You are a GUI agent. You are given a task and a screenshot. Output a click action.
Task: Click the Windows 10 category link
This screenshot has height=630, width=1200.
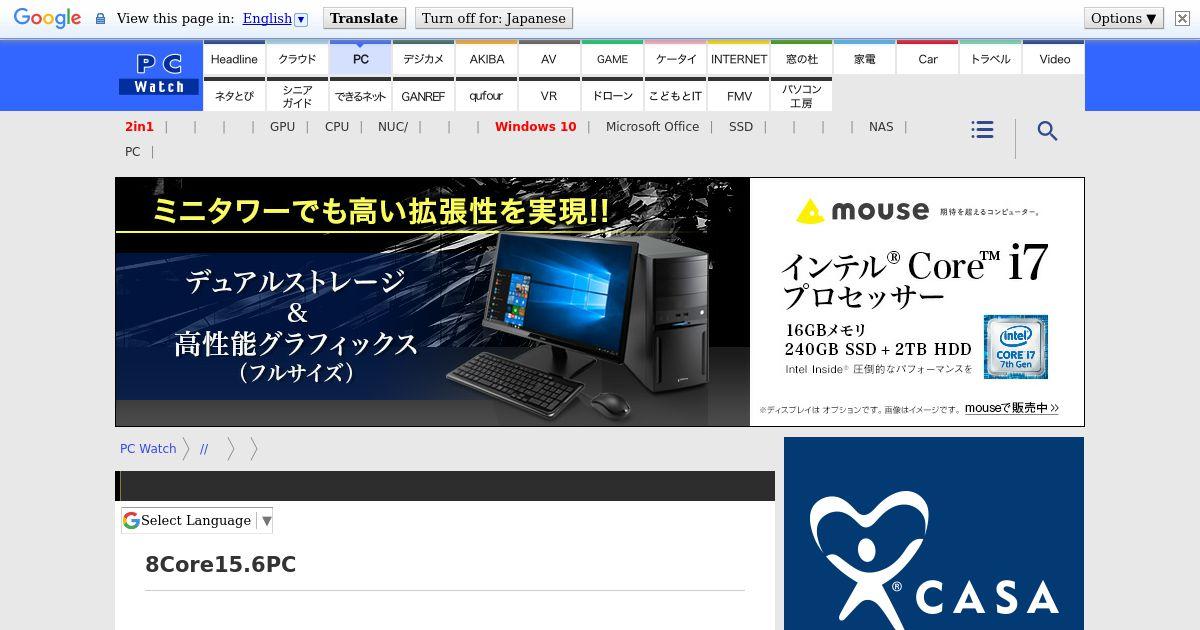[x=535, y=126]
